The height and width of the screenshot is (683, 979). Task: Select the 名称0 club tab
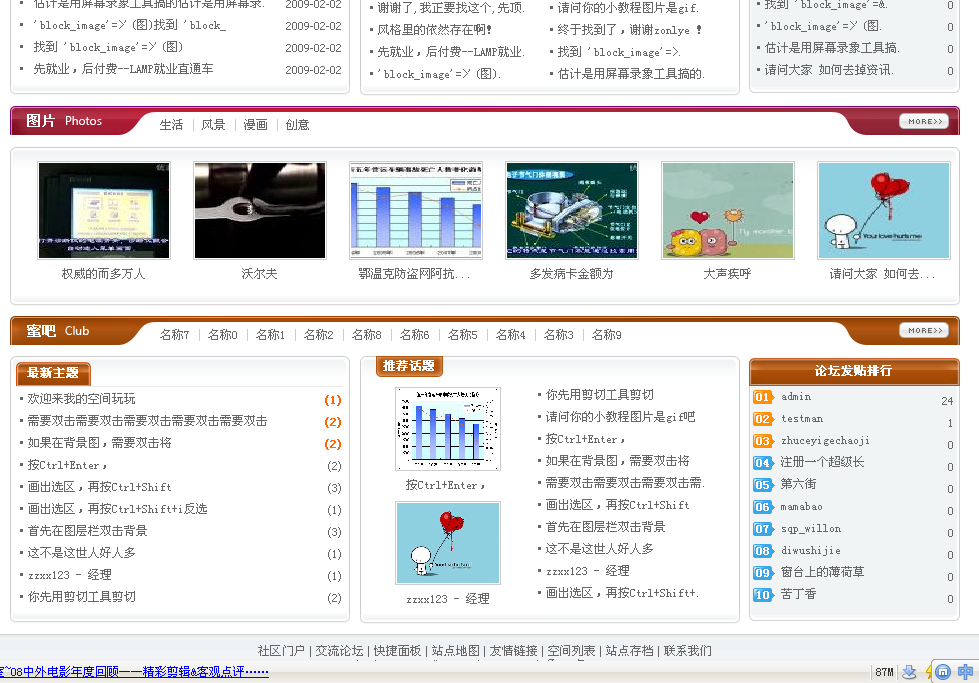222,335
